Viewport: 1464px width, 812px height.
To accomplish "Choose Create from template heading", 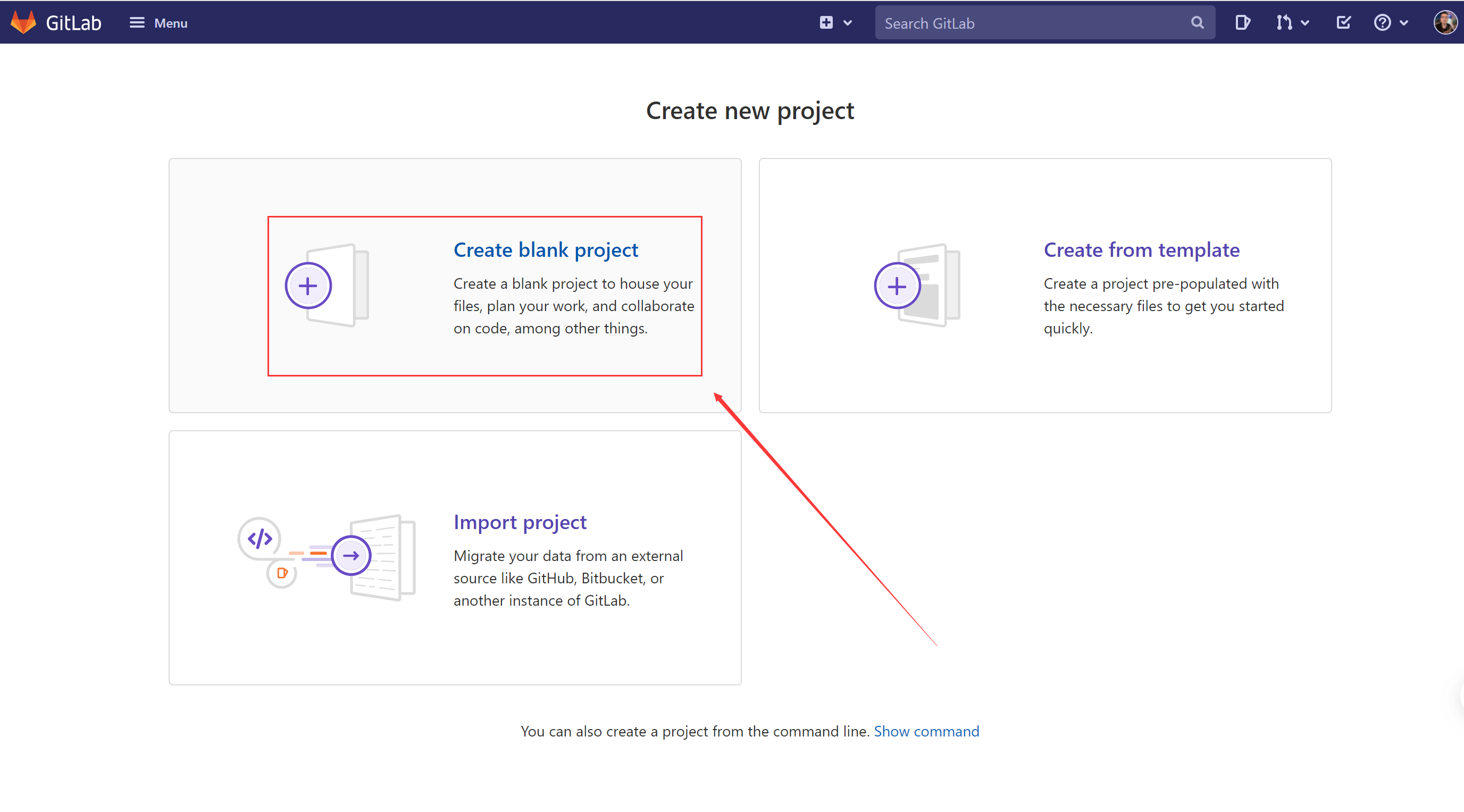I will 1141,250.
